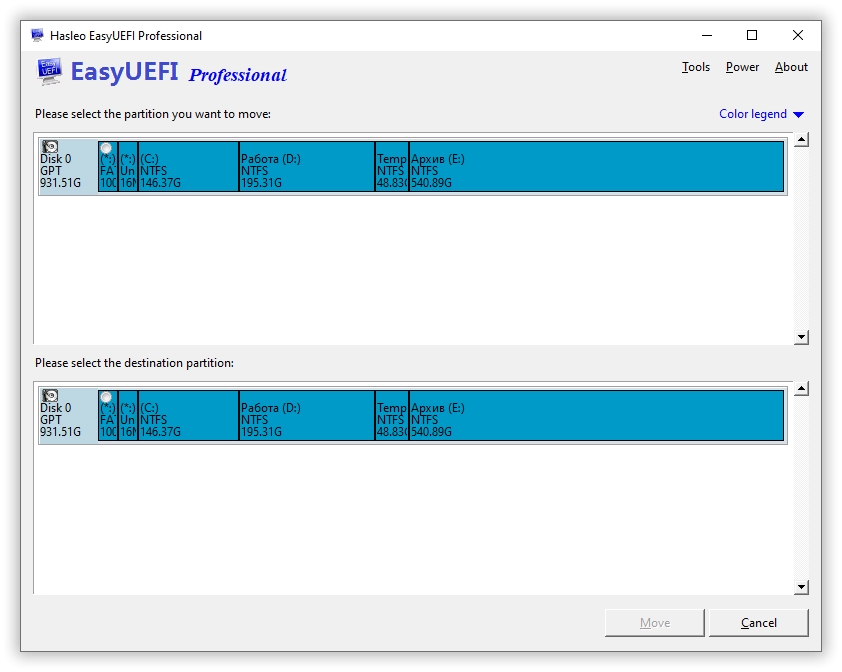The image size is (842, 672).
Task: Select Disk 0 icon in source list
Action: point(50,146)
